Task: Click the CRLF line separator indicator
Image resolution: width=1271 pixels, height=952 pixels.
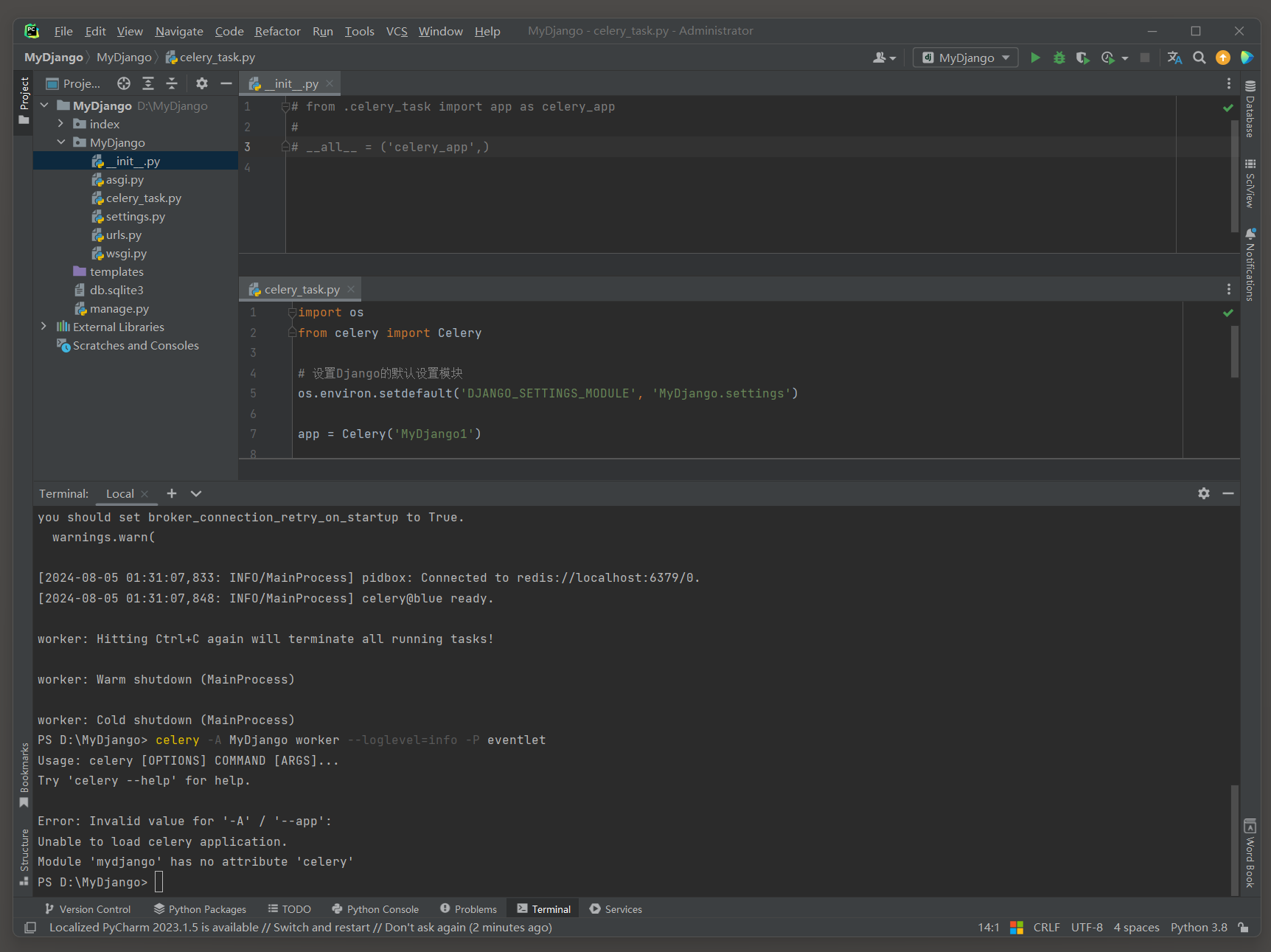Action: click(x=1046, y=928)
